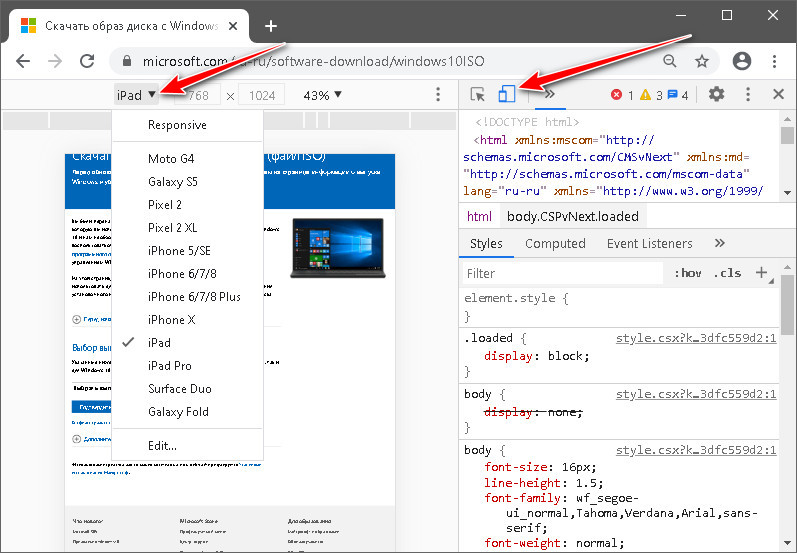This screenshot has width=797, height=553.
Task: Show more styles pane tabs chevron
Action: click(719, 243)
